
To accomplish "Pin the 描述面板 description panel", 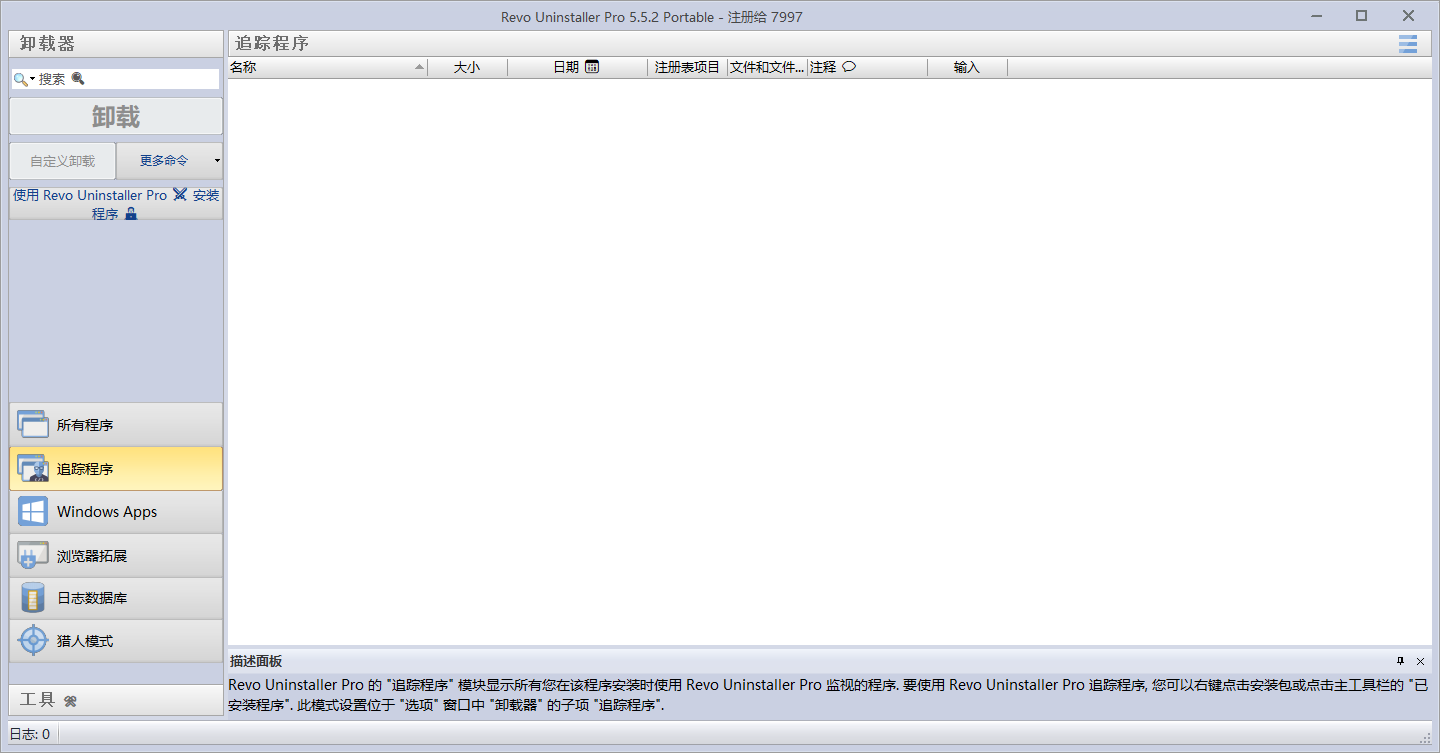I will pyautogui.click(x=1400, y=661).
